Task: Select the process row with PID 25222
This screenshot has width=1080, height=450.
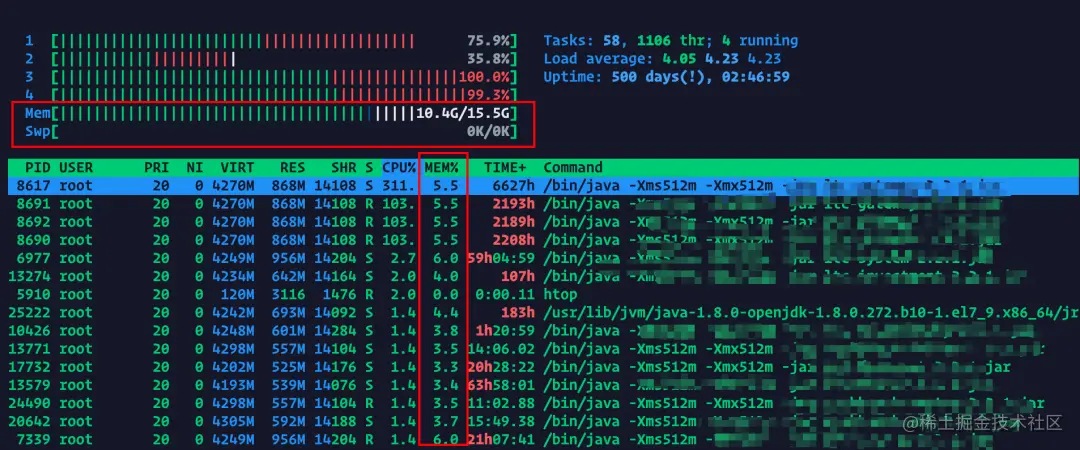Action: 544,312
